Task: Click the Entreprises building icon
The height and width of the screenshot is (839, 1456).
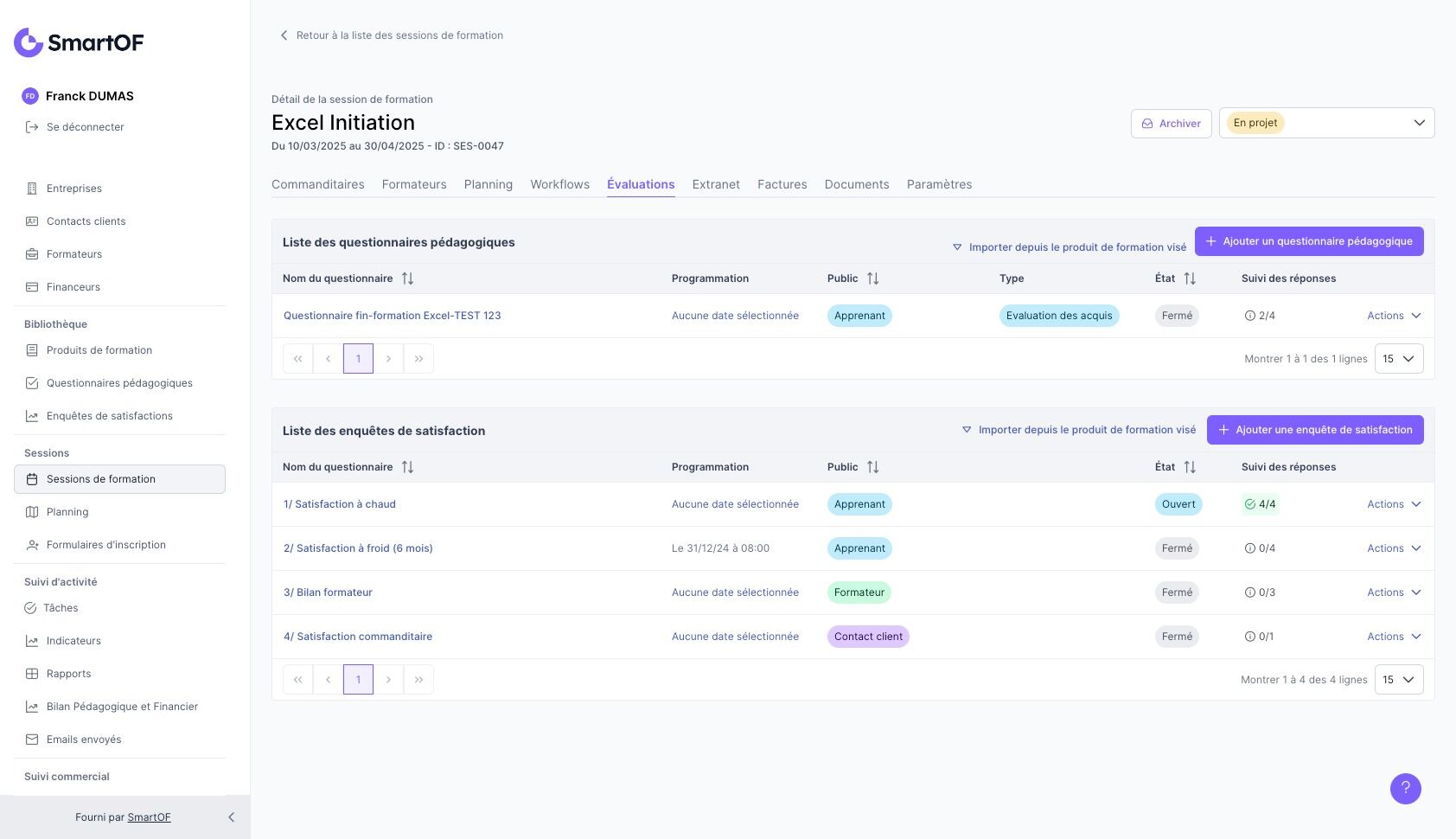Action: click(x=32, y=189)
